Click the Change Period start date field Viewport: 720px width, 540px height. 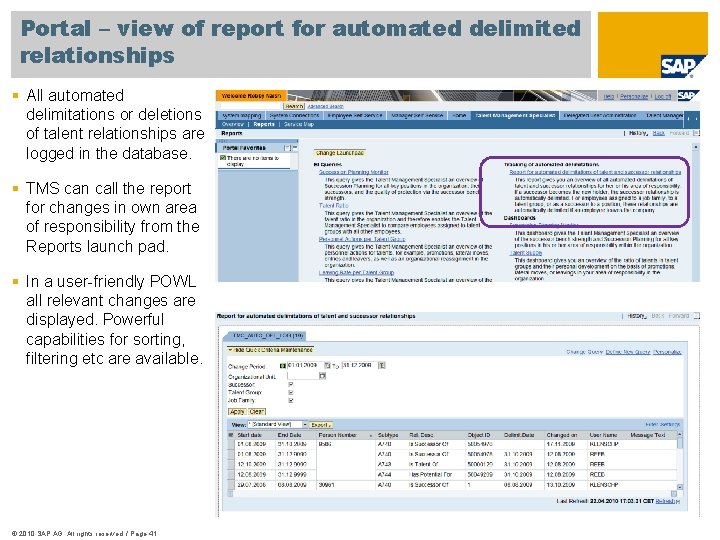coord(305,366)
